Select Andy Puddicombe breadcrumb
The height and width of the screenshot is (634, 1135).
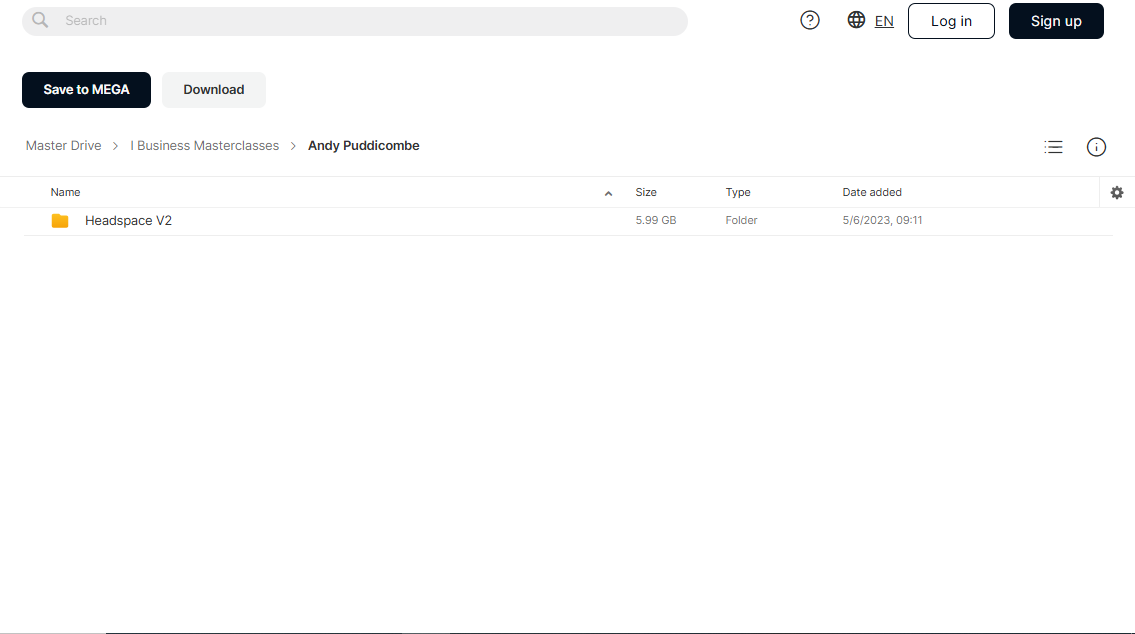click(x=363, y=145)
